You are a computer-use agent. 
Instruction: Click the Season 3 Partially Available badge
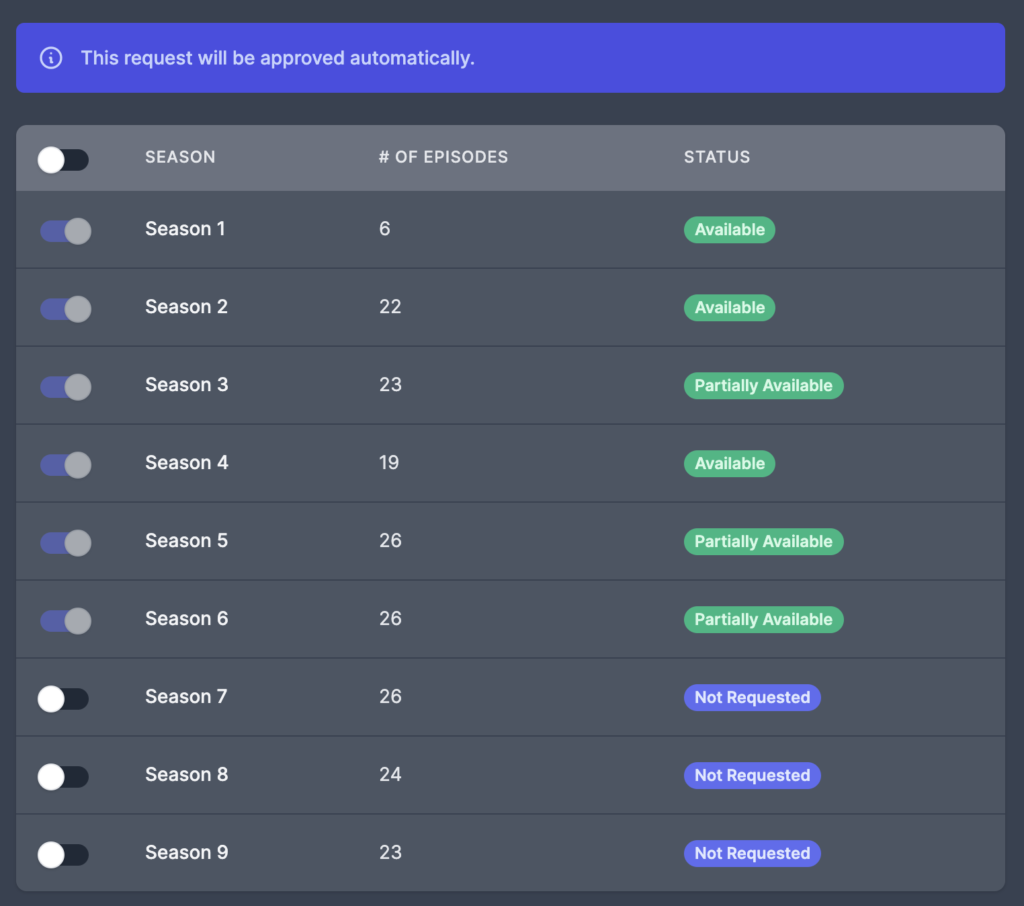pyautogui.click(x=763, y=386)
